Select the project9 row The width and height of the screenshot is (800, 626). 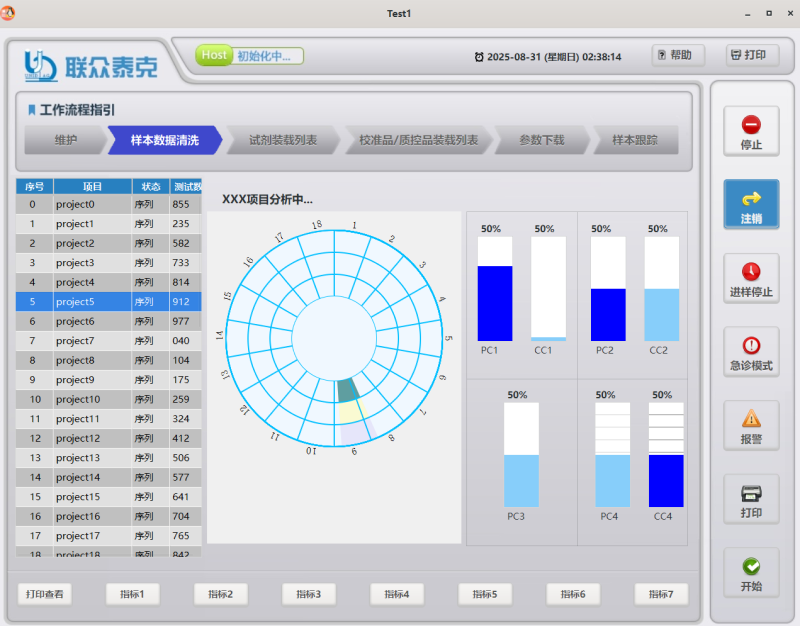[109, 380]
